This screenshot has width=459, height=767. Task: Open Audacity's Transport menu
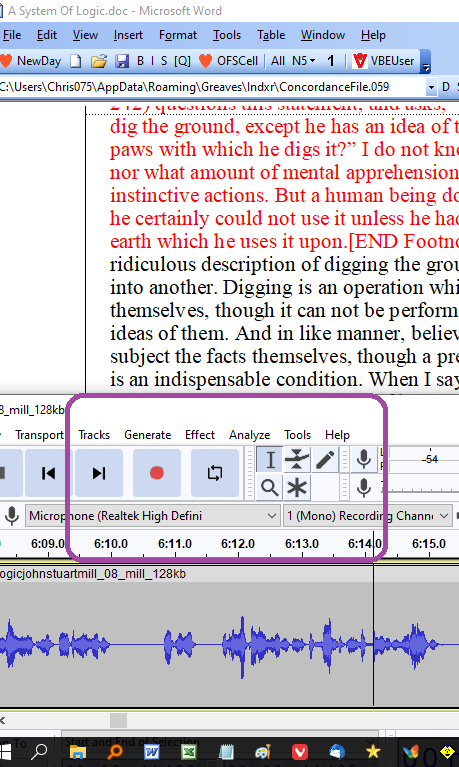tap(39, 435)
